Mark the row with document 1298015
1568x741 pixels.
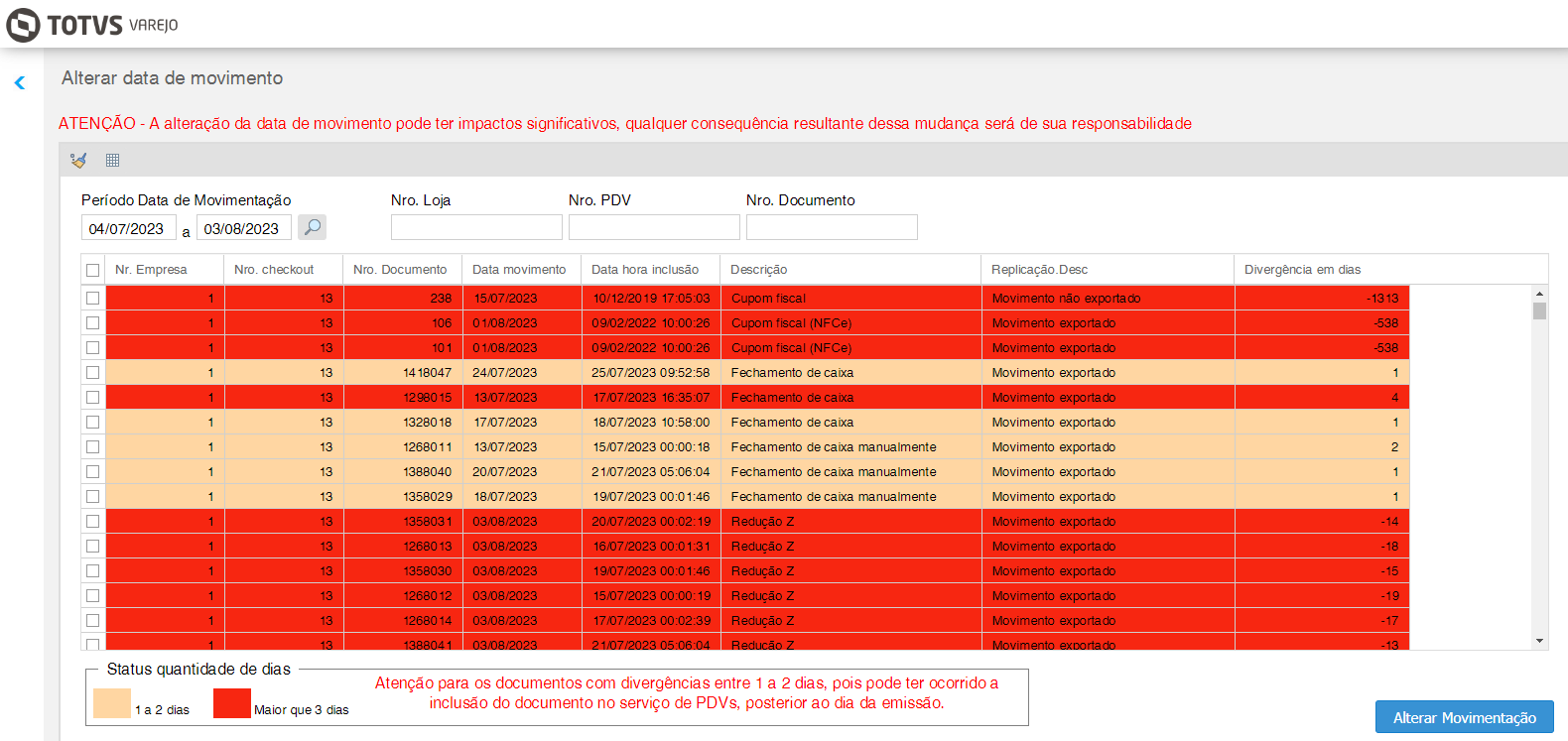93,397
